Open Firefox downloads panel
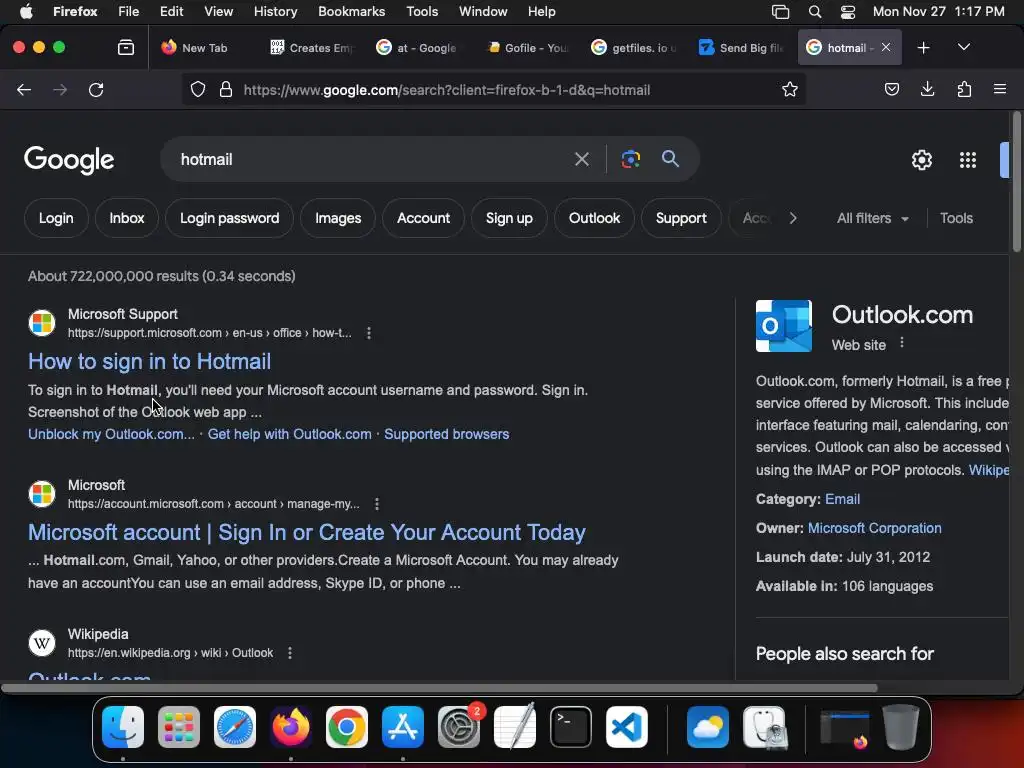This screenshot has width=1024, height=768. click(927, 89)
